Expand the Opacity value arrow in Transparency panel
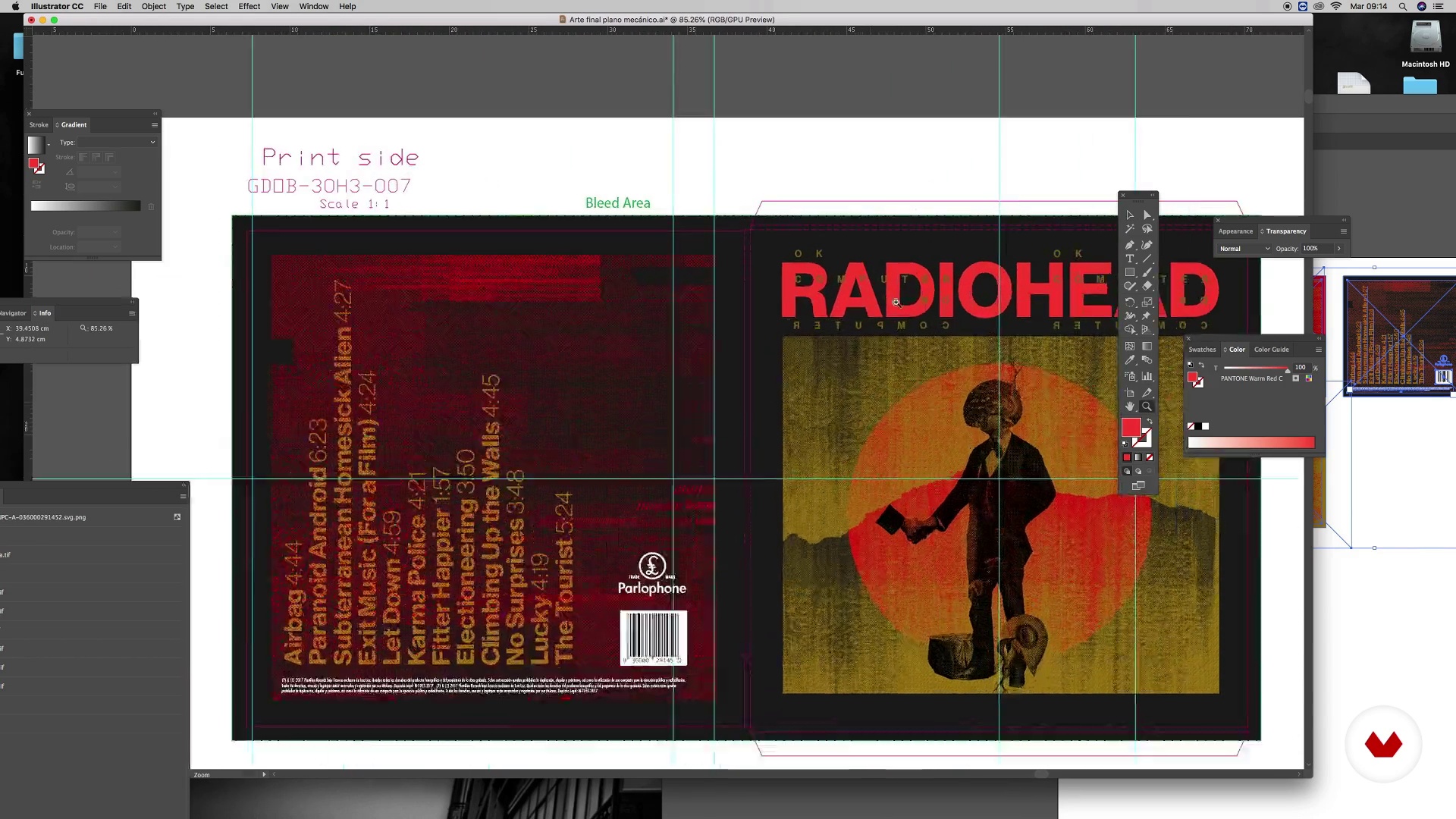Image resolution: width=1456 pixels, height=819 pixels. (x=1338, y=249)
